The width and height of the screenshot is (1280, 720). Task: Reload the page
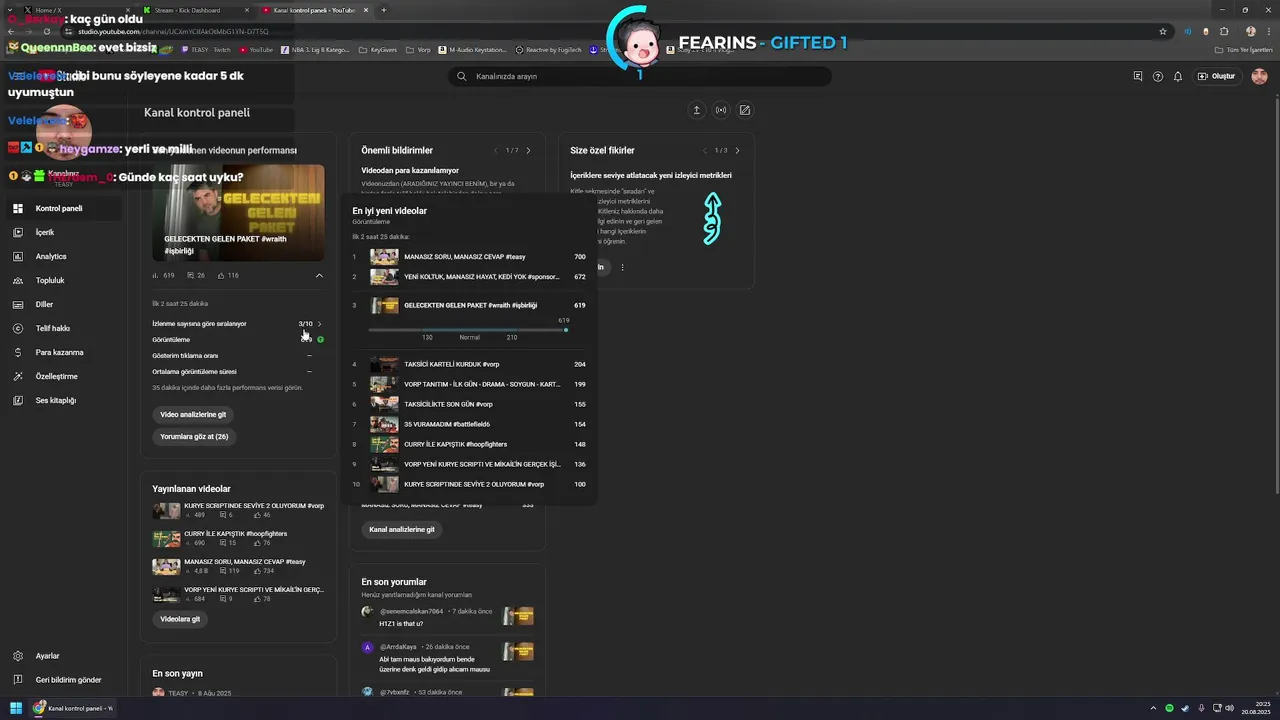[x=47, y=31]
